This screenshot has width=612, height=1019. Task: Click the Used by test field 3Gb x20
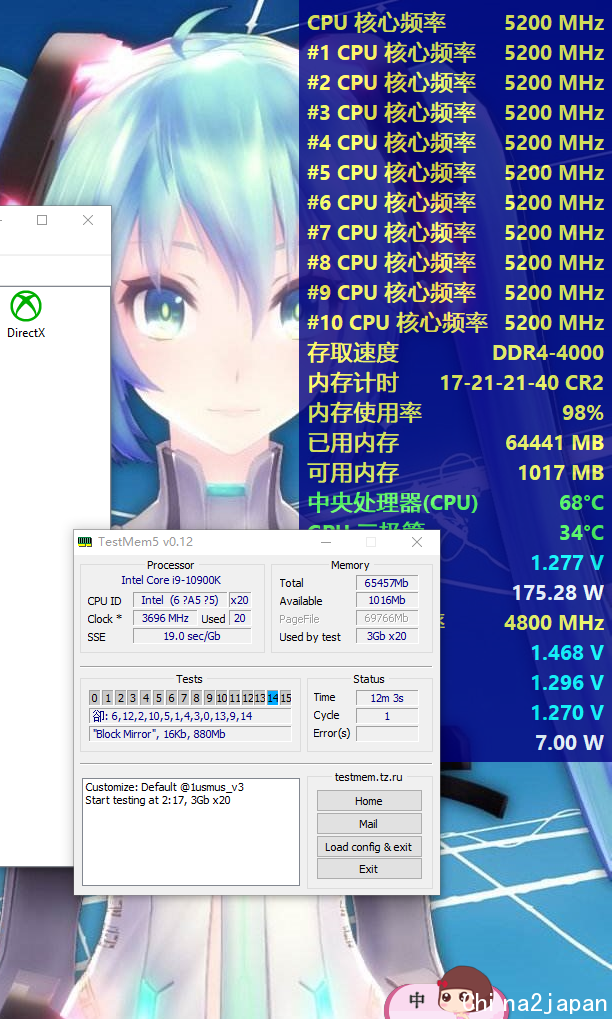point(387,637)
